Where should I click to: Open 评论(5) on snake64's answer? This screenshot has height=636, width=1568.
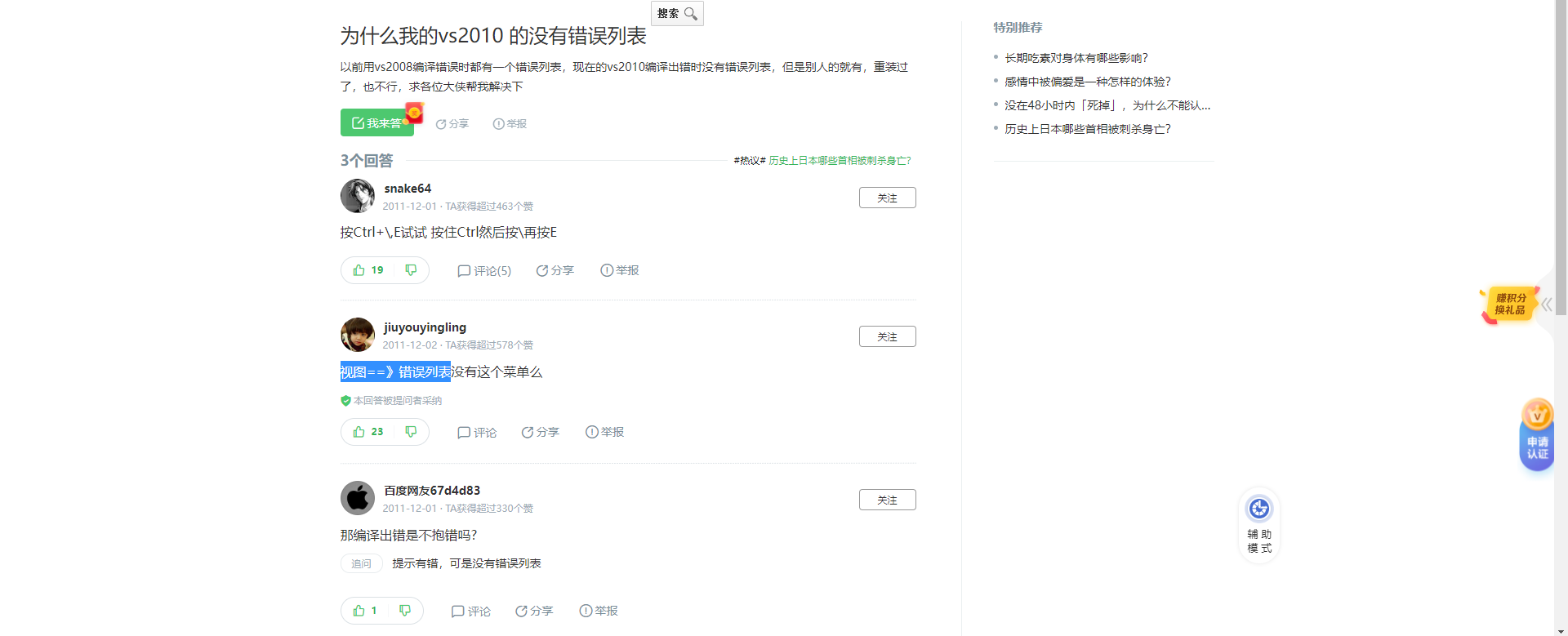coord(484,271)
